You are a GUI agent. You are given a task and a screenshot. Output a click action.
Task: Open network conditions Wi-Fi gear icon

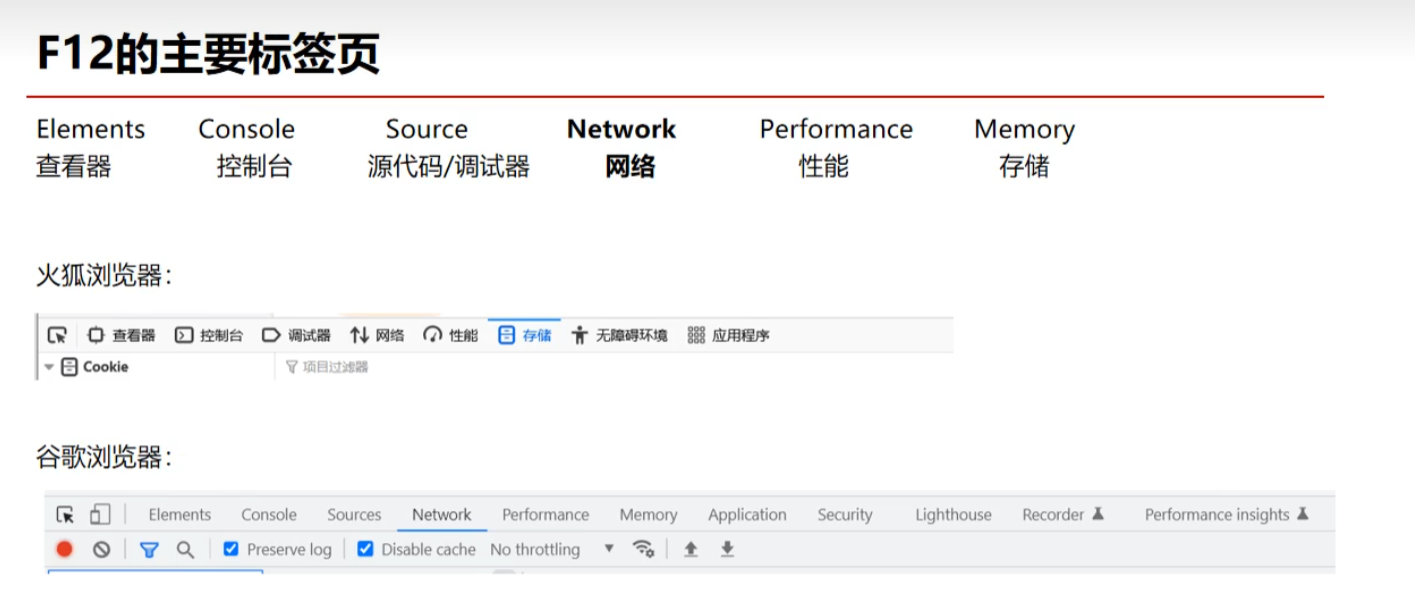[643, 549]
